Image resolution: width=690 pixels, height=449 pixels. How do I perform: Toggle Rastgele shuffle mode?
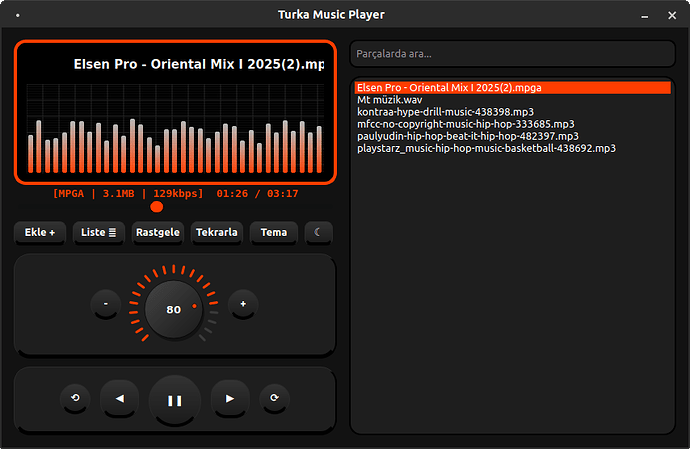point(157,232)
